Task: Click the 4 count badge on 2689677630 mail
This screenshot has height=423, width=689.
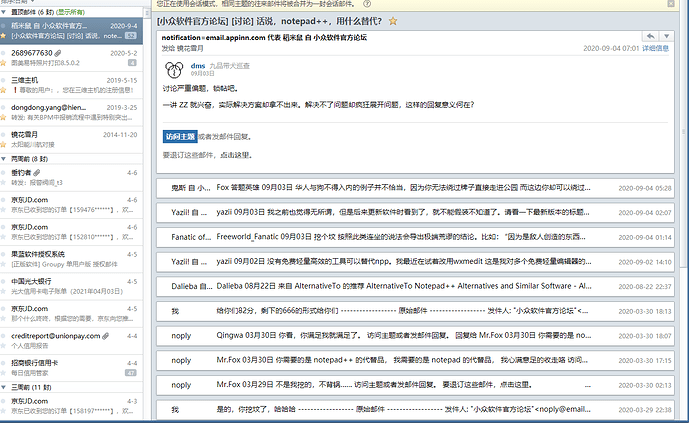Action: coord(132,63)
